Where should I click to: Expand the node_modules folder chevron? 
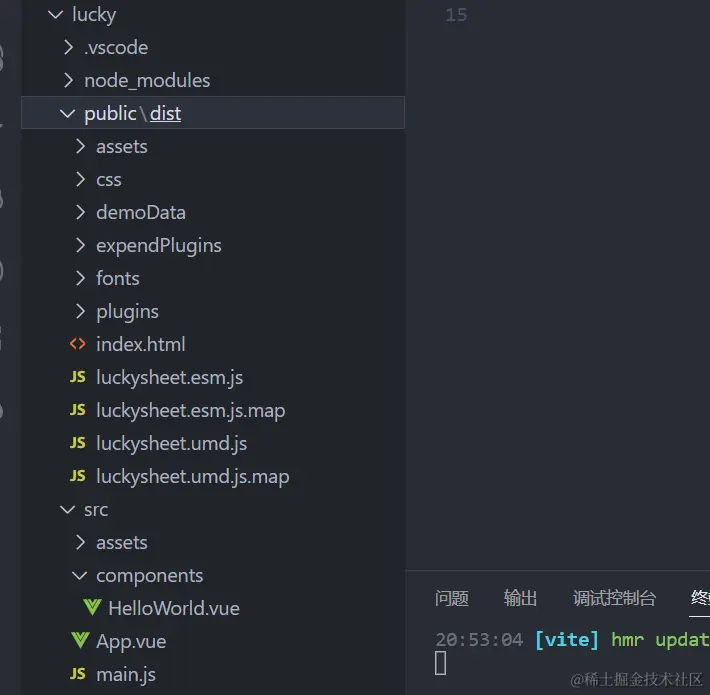coord(68,81)
